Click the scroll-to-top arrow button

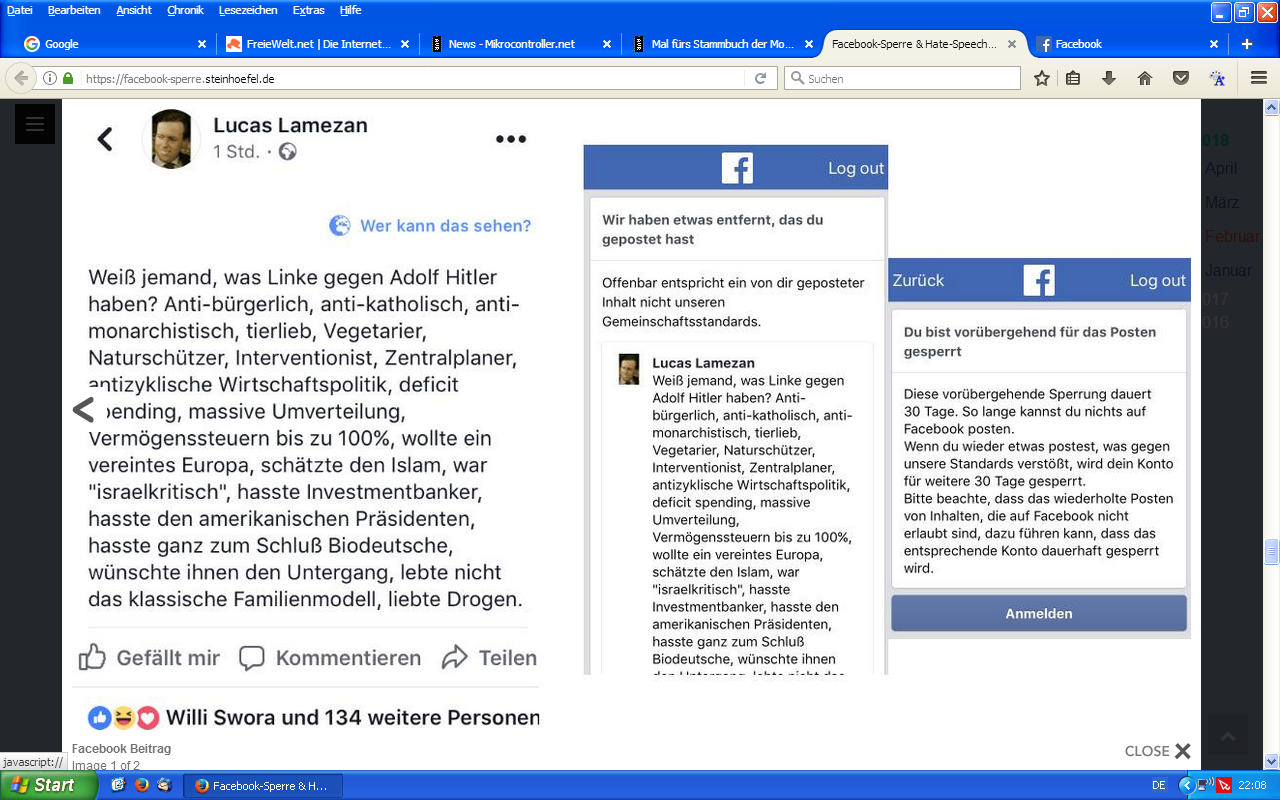[1228, 736]
